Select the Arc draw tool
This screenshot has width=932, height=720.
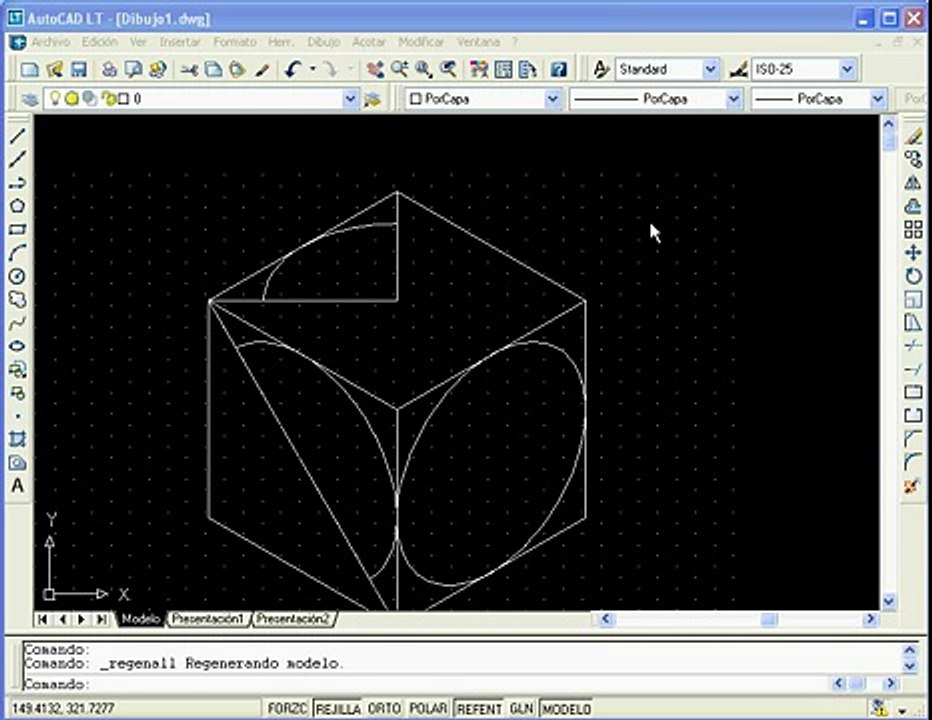pyautogui.click(x=18, y=253)
